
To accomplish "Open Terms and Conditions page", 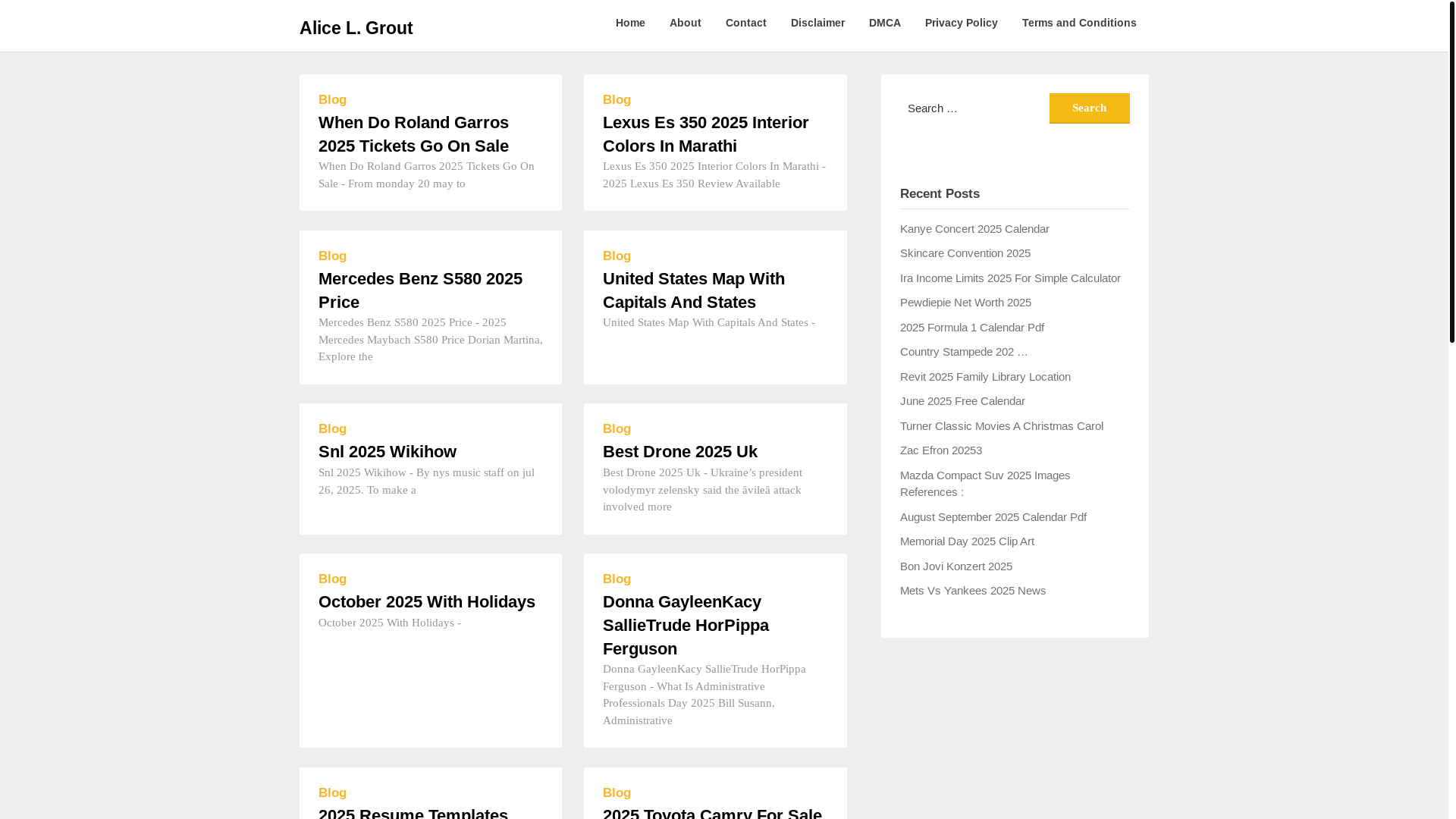I will point(1078,23).
